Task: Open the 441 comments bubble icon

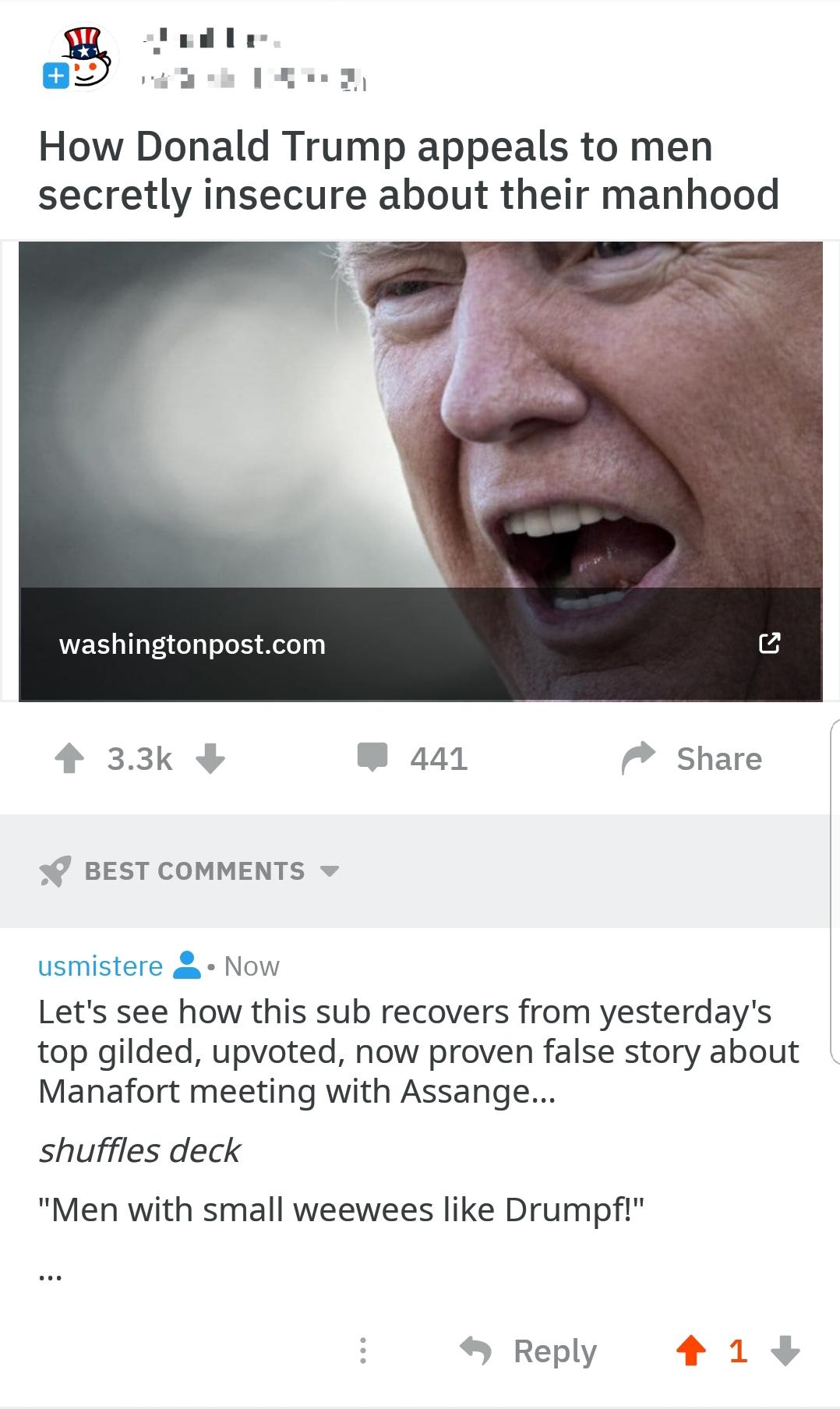Action: tap(372, 758)
